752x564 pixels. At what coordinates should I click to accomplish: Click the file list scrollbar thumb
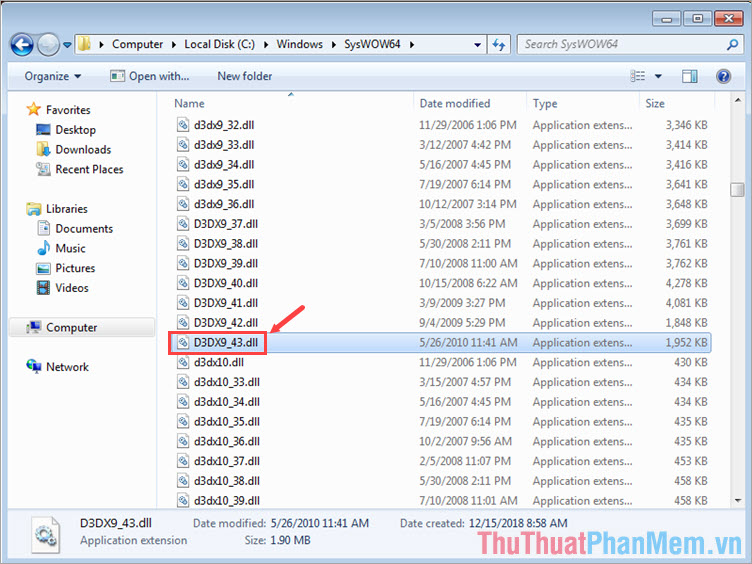tap(737, 189)
